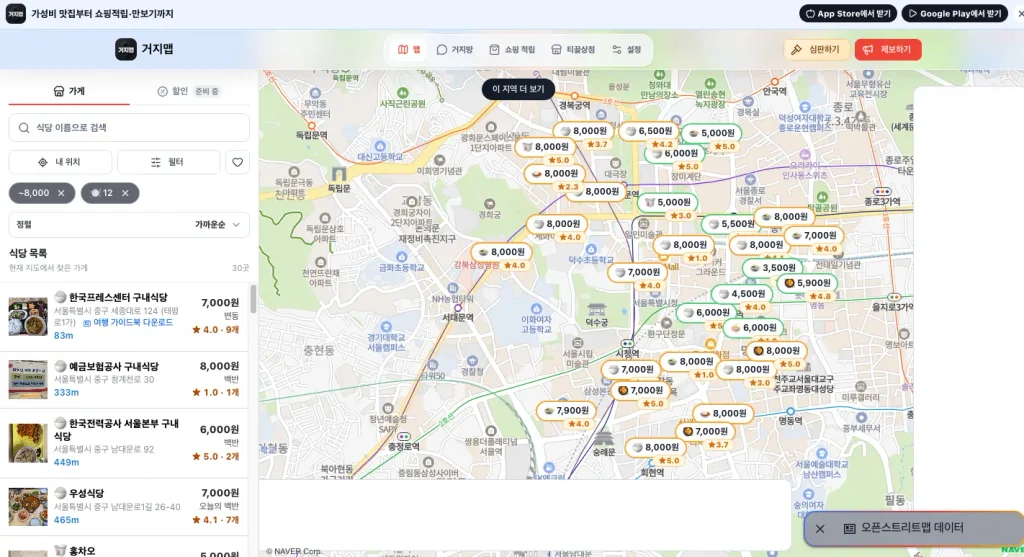Click the 서대문역 station marker

pyautogui.click(x=458, y=308)
